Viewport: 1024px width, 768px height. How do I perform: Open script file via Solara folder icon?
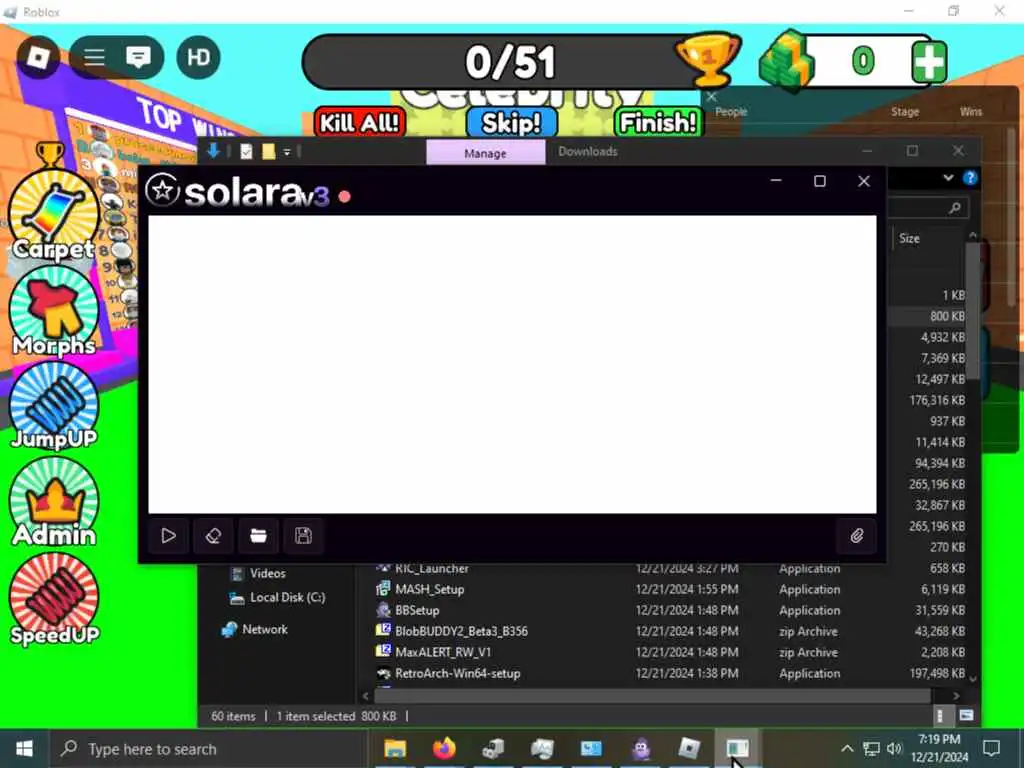pos(259,536)
